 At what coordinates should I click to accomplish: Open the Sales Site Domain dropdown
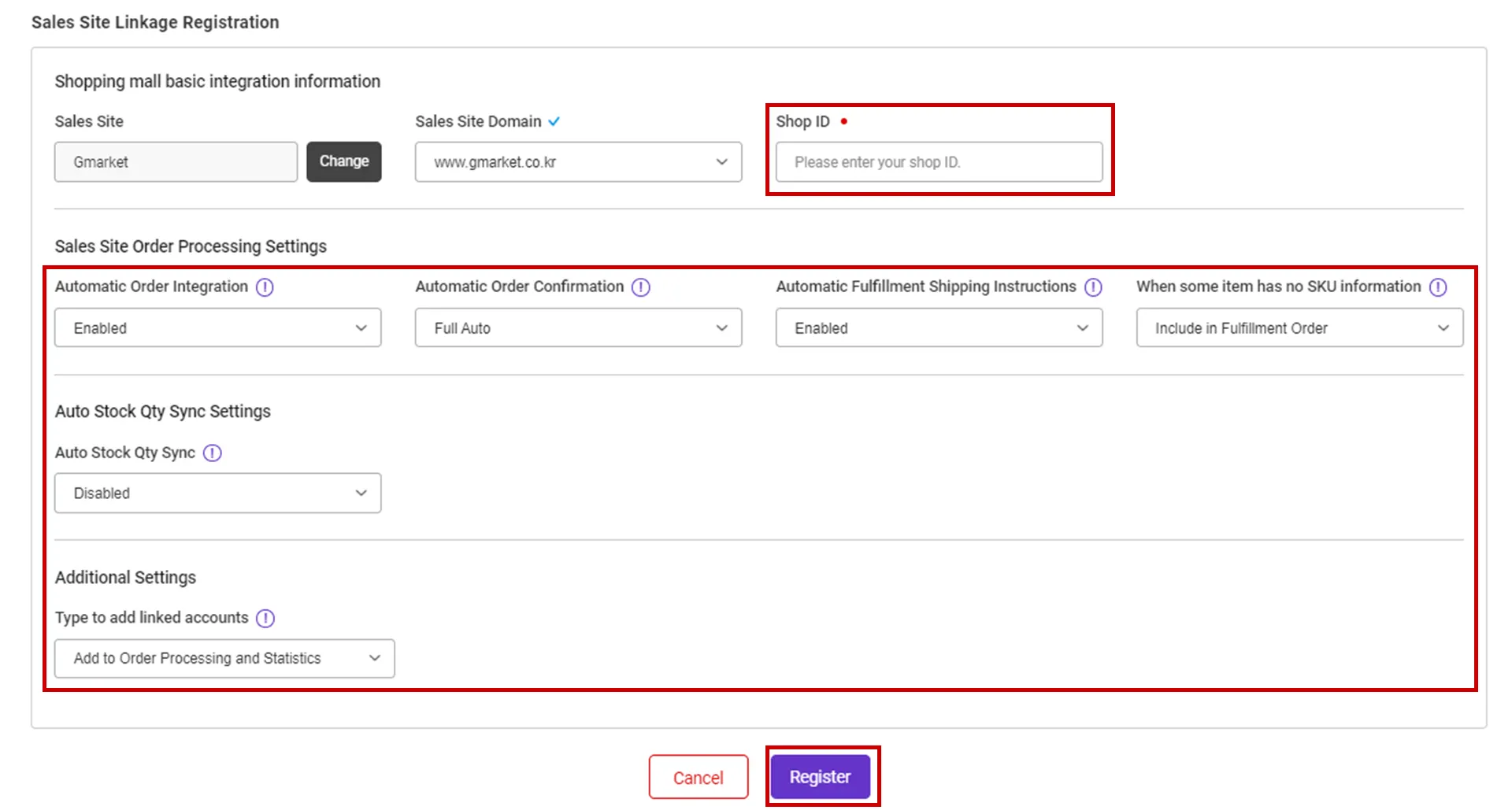click(x=578, y=162)
